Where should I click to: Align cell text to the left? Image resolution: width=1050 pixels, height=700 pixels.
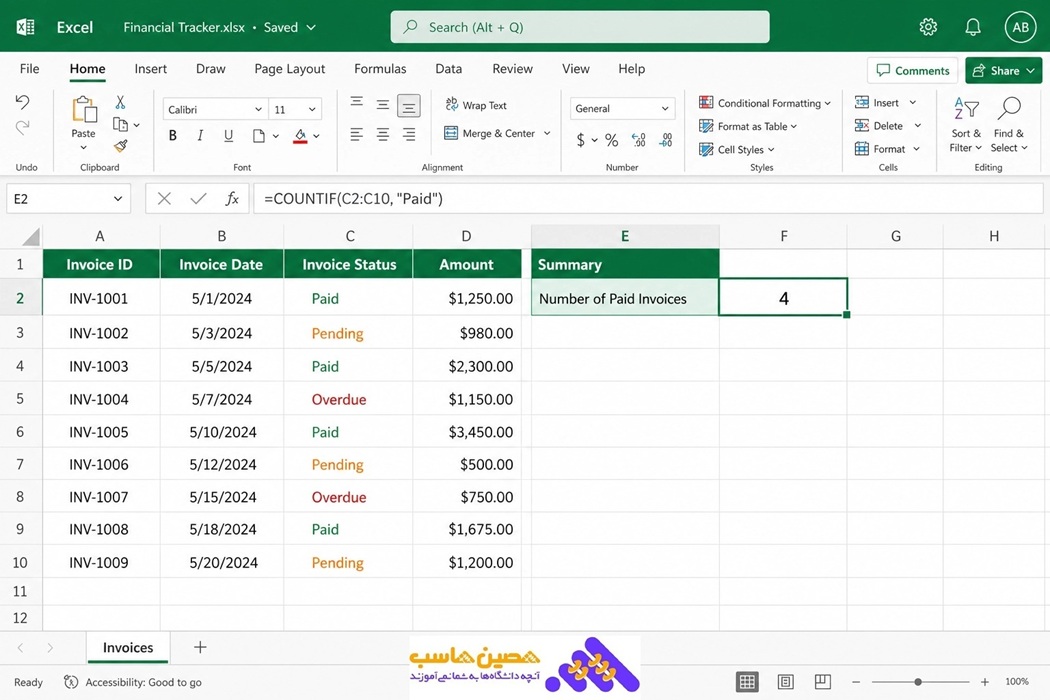356,135
